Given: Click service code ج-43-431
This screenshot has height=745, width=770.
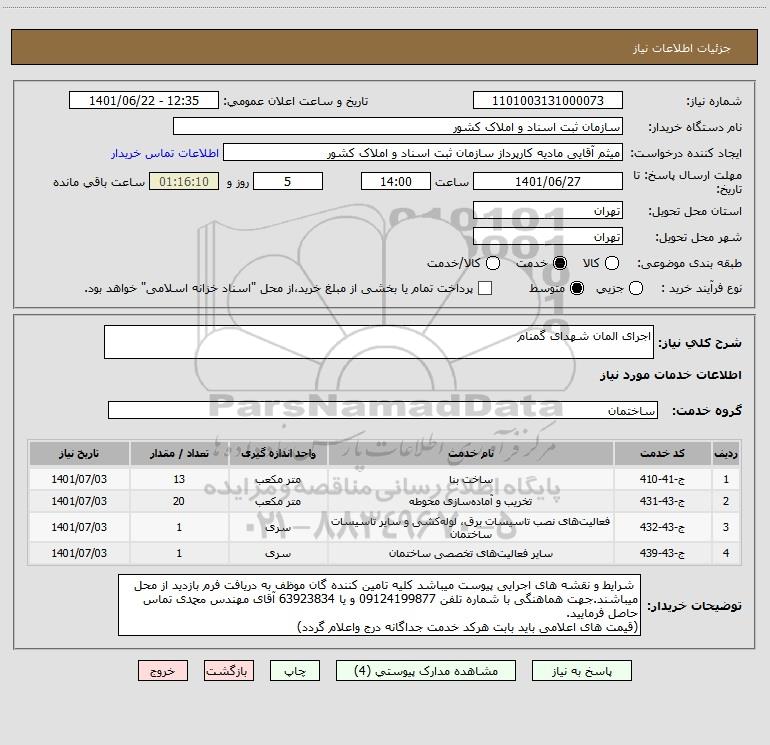Looking at the screenshot, I should coord(662,501).
